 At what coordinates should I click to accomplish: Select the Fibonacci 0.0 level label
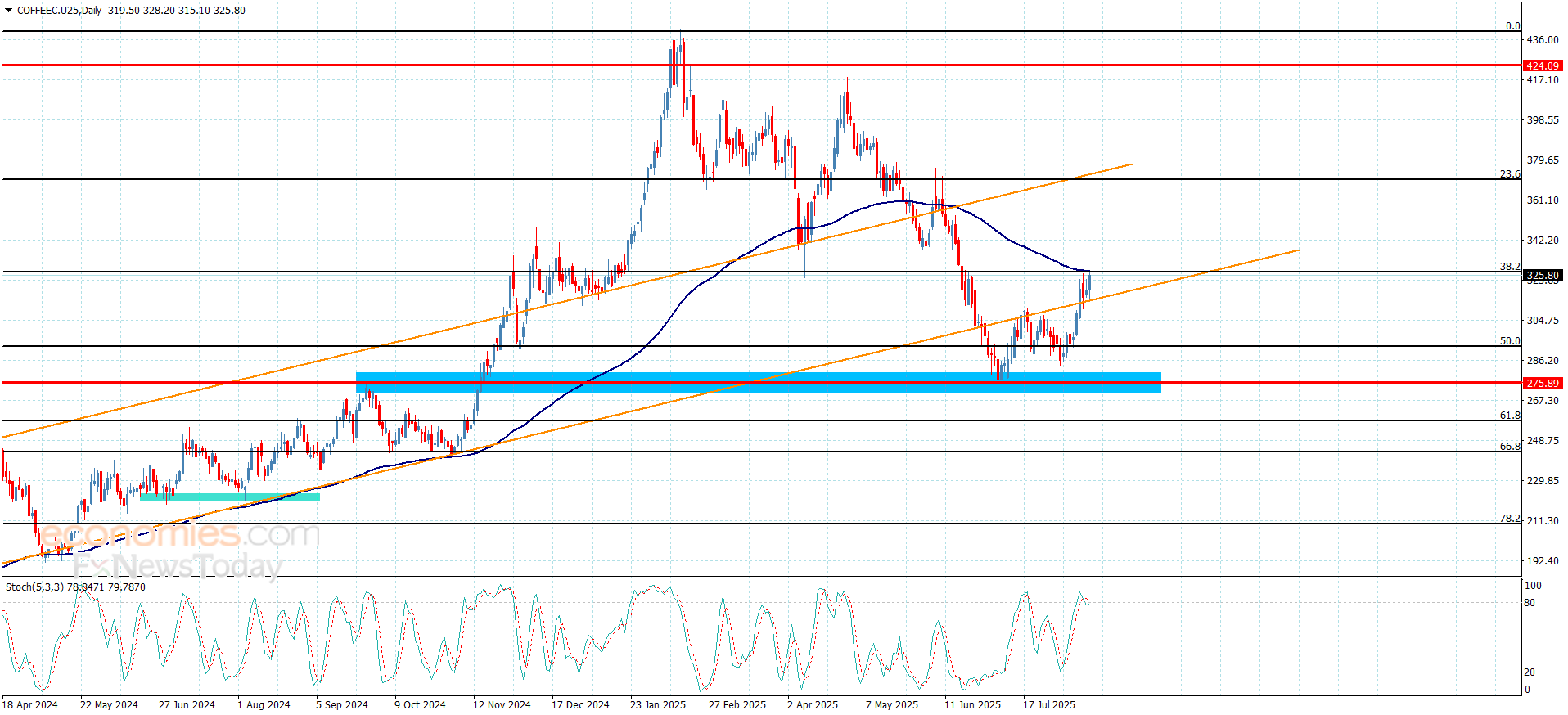pos(1512,26)
